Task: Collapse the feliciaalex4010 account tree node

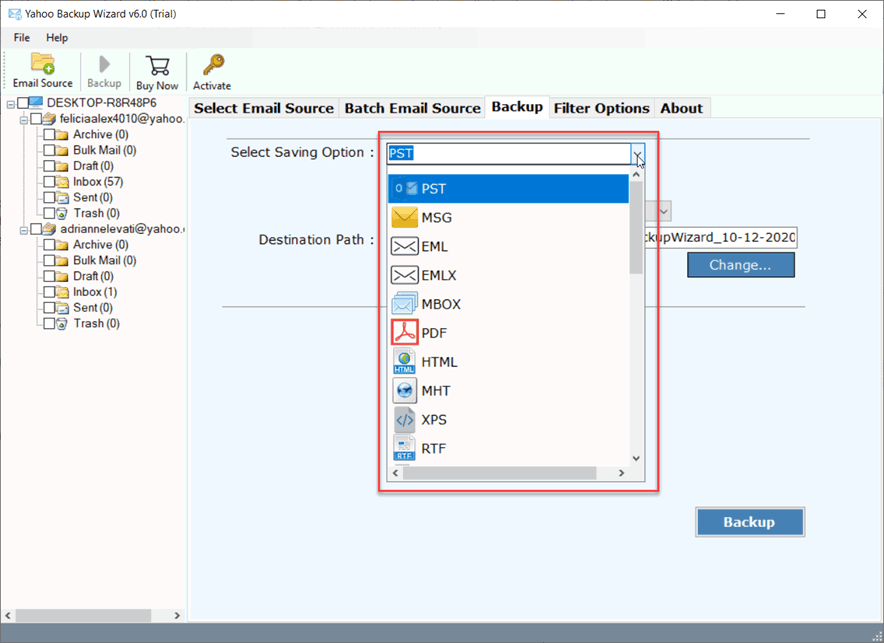Action: pyautogui.click(x=24, y=119)
